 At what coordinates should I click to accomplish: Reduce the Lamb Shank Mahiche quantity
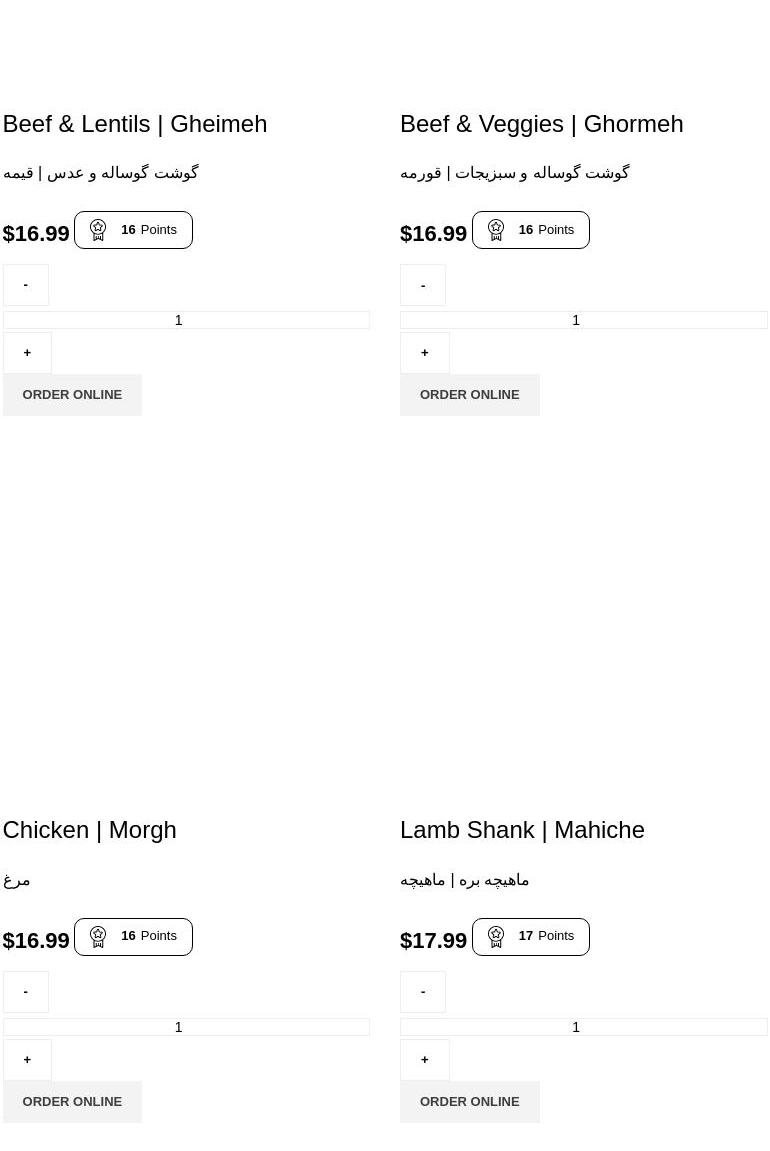(423, 992)
